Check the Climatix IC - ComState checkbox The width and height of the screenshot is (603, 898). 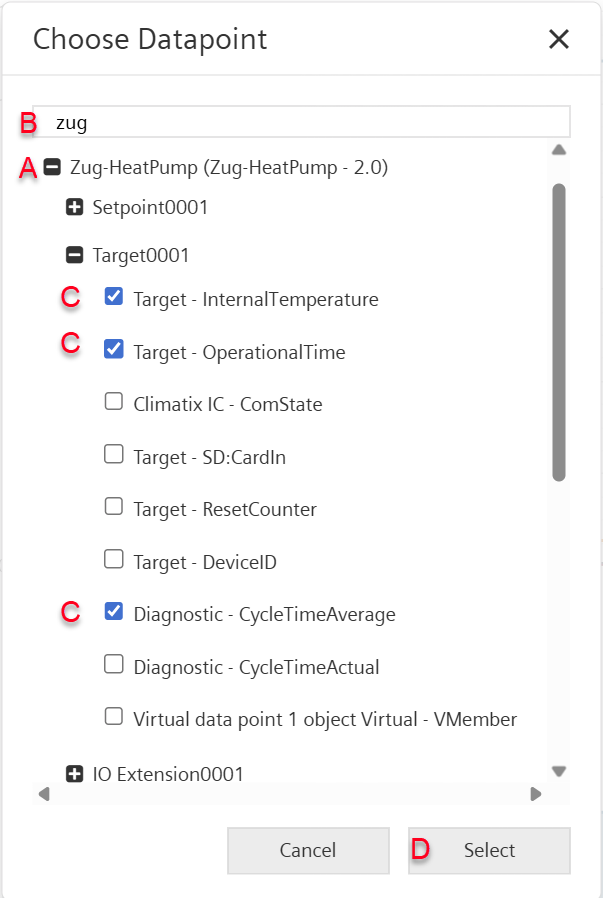point(114,403)
